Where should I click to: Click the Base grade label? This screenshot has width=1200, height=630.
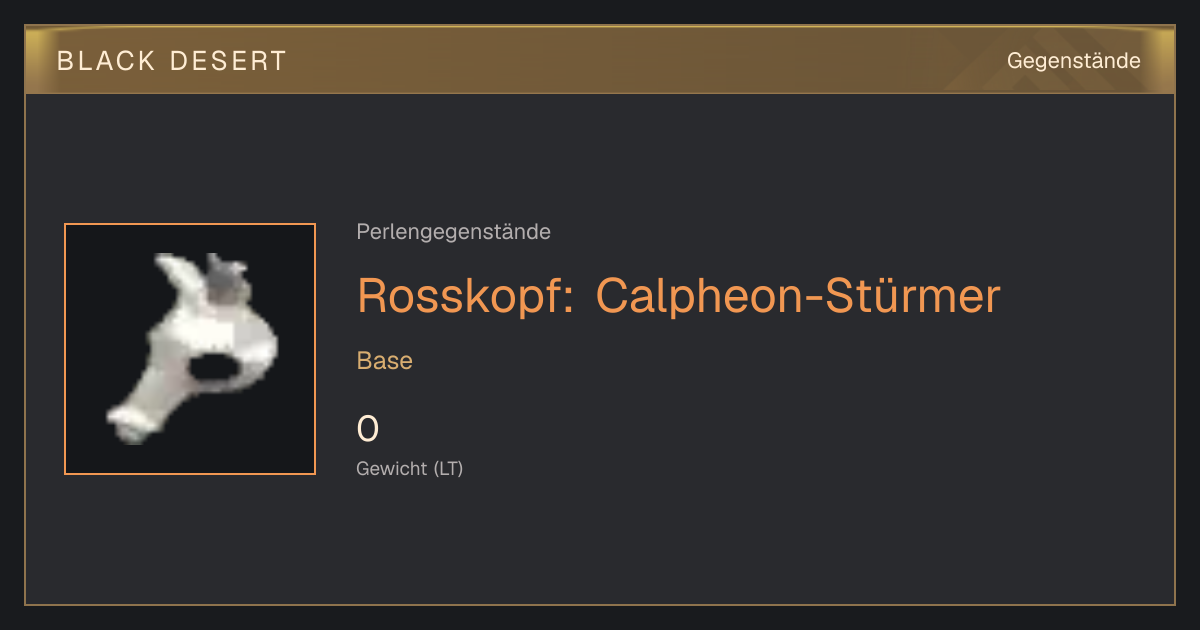pos(385,361)
